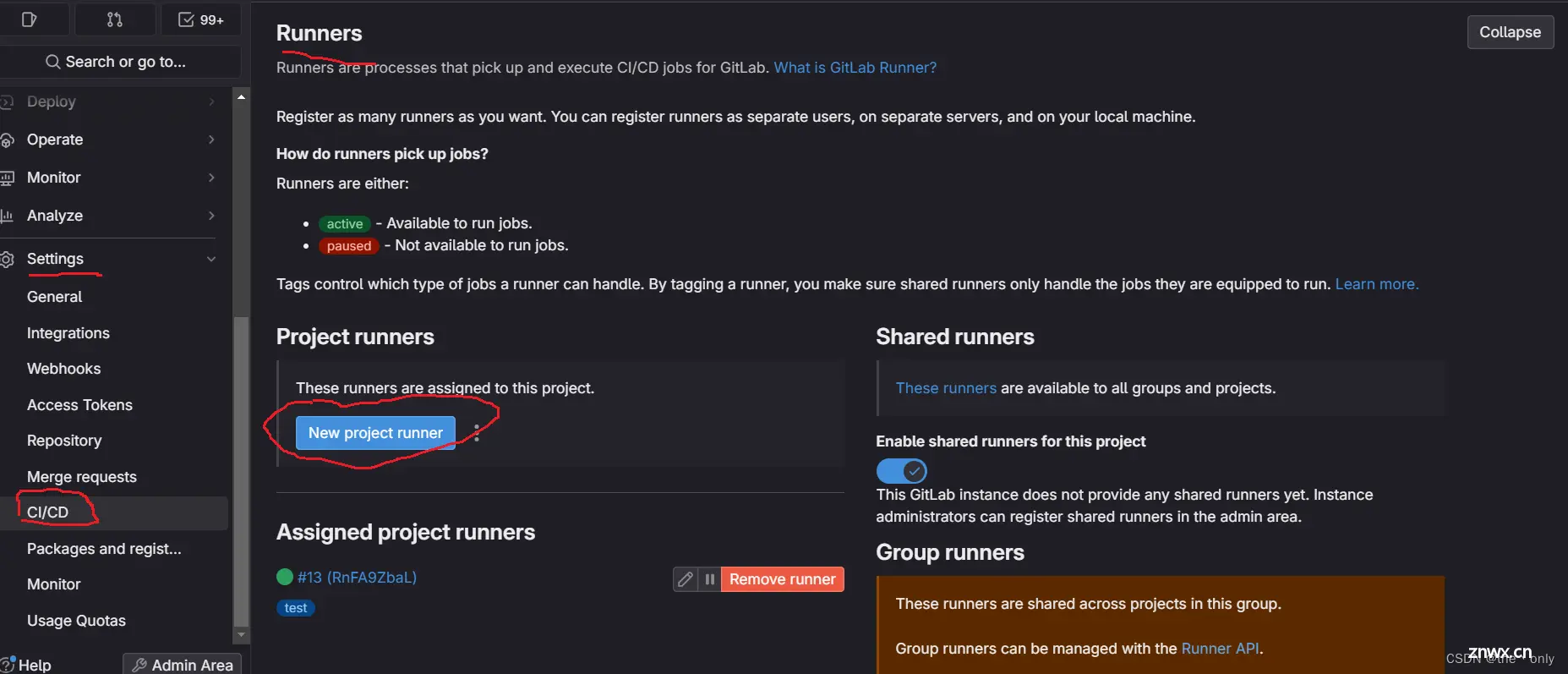Screen dimensions: 1568x674
Task: Open runner #13 (RnFA9ZbaL) link
Action: [x=357, y=578]
